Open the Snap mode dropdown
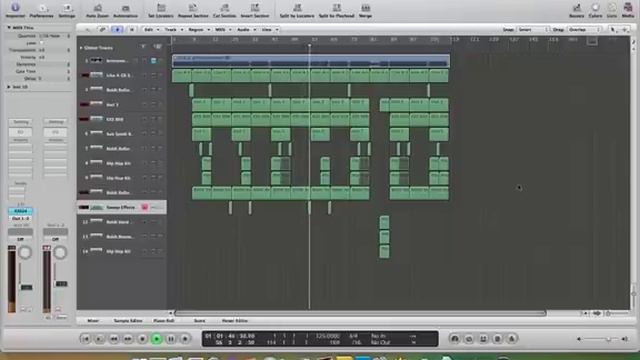This screenshot has width=640, height=360. tap(533, 29)
